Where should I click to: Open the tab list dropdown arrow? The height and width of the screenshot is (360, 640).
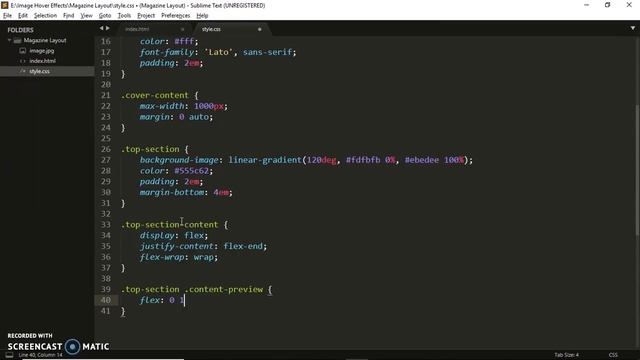tap(633, 28)
